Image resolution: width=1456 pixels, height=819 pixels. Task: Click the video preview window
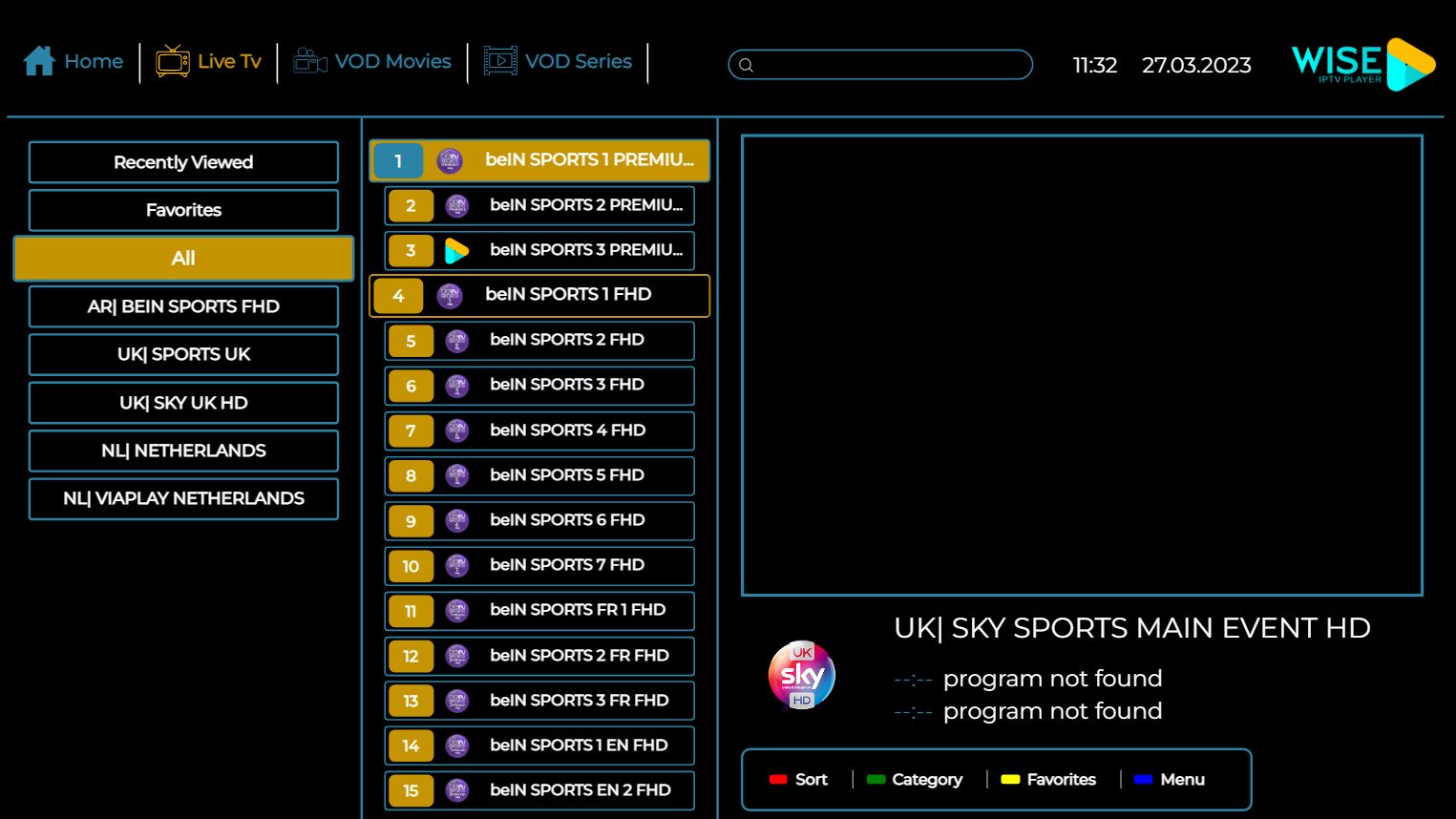tap(1082, 365)
